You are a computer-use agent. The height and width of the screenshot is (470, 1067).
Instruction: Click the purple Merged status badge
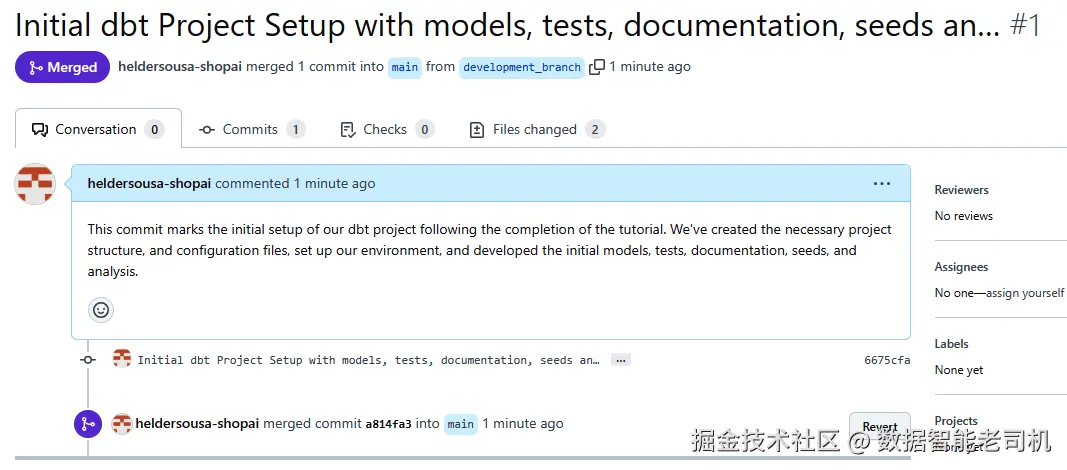(63, 67)
